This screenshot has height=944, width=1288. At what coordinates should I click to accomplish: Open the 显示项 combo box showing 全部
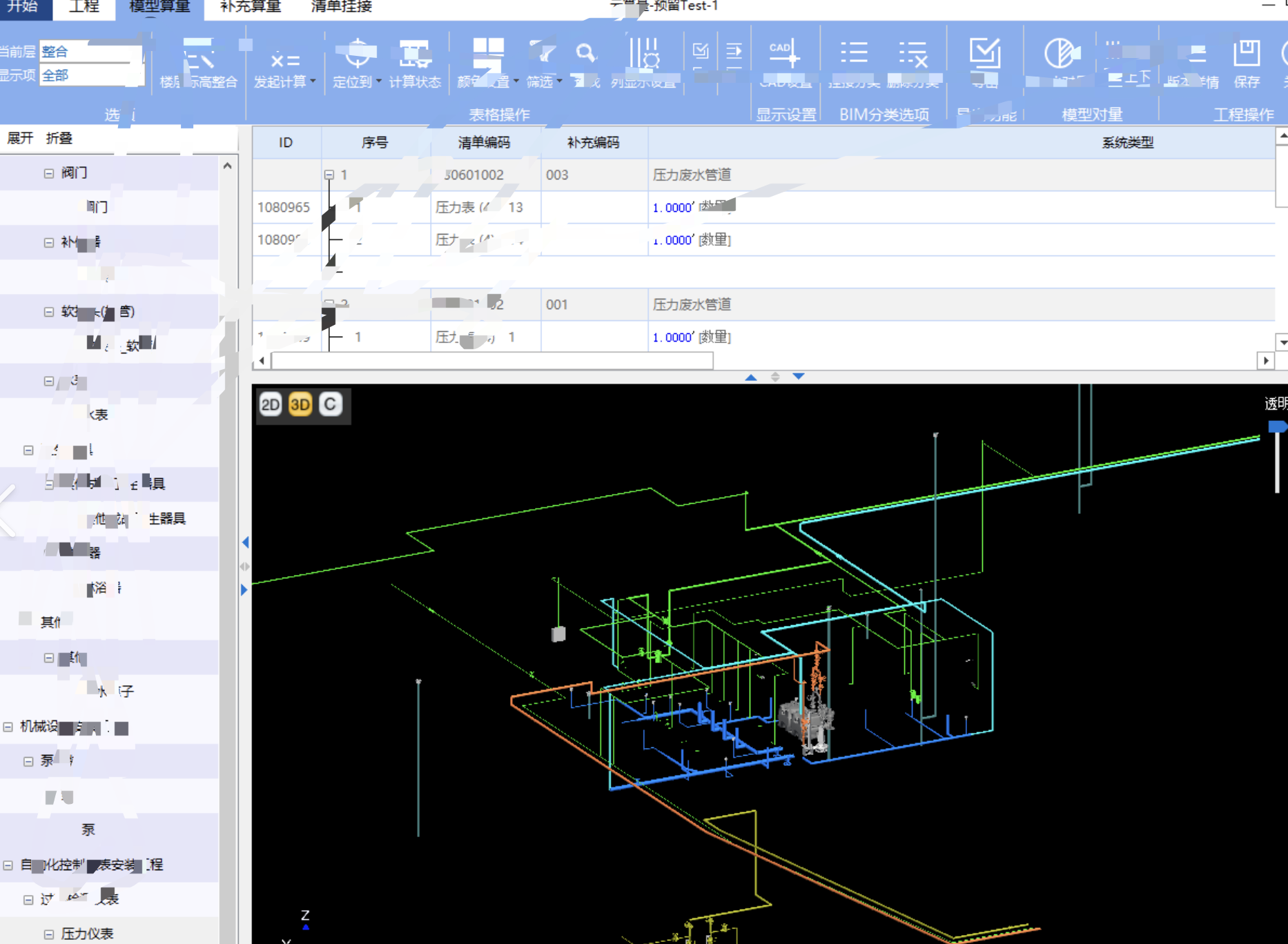91,75
